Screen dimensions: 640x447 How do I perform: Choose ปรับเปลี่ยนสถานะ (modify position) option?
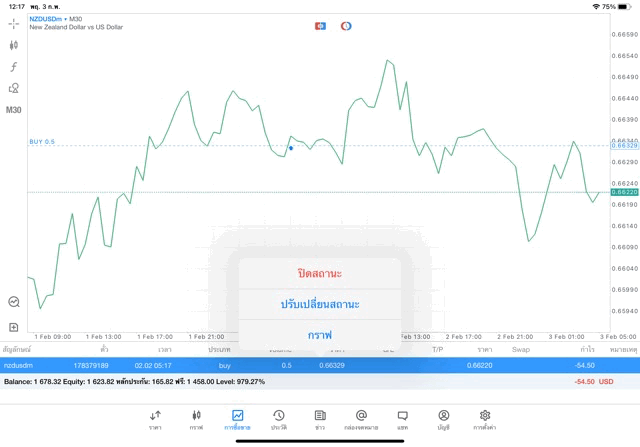pyautogui.click(x=320, y=304)
